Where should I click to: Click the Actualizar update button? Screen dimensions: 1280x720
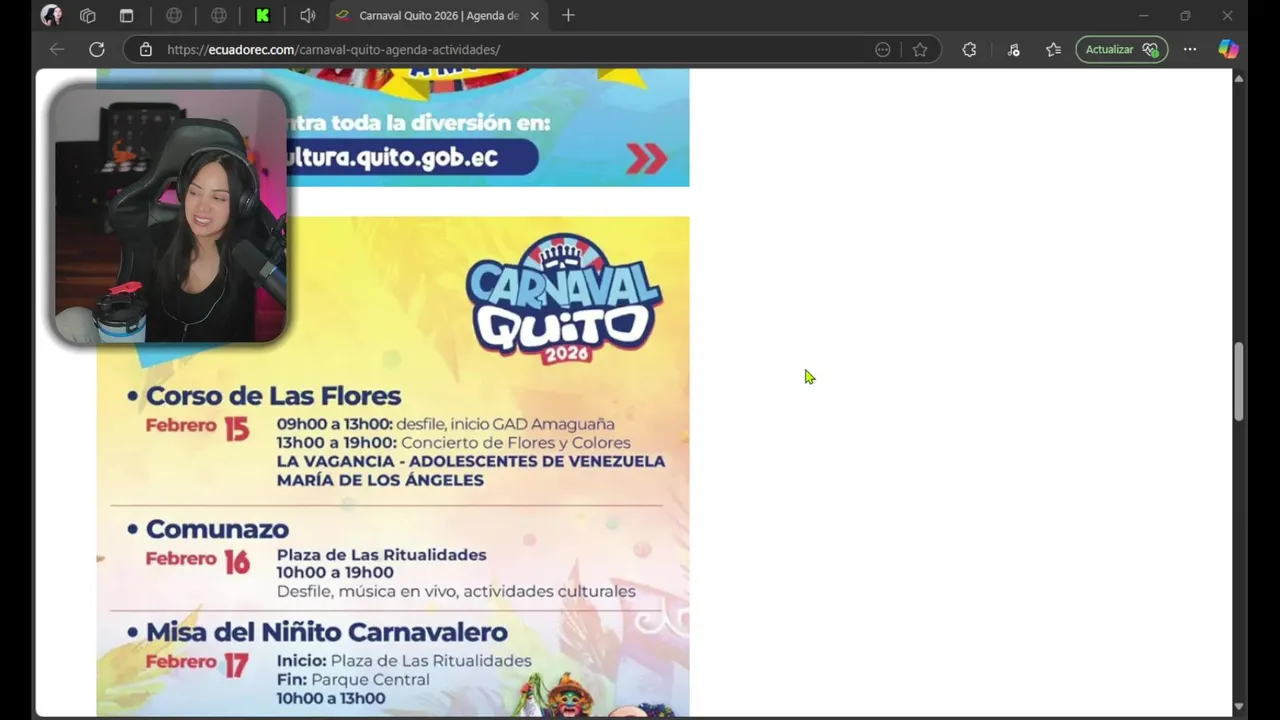tap(1121, 49)
